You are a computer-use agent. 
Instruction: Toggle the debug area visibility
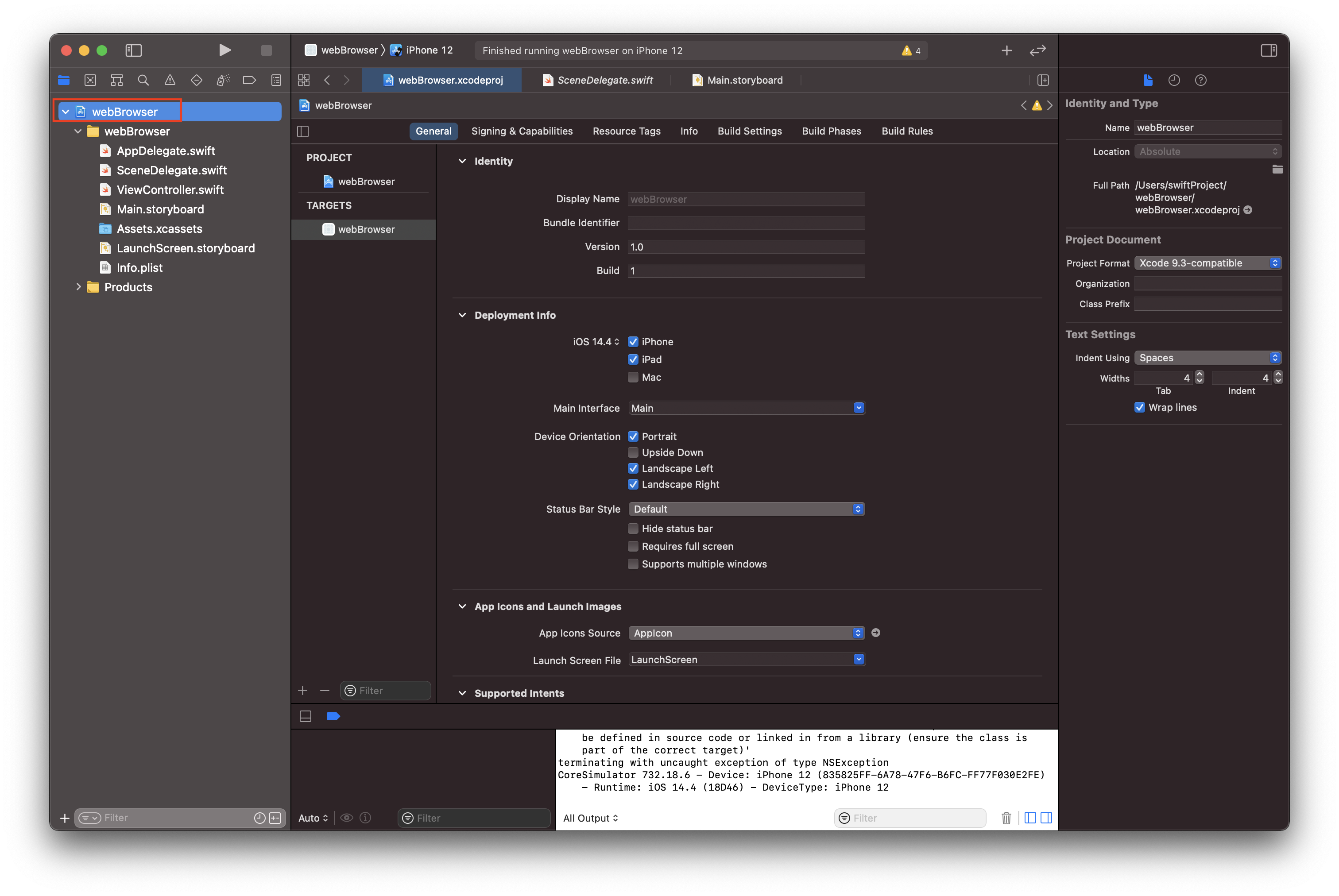(306, 716)
